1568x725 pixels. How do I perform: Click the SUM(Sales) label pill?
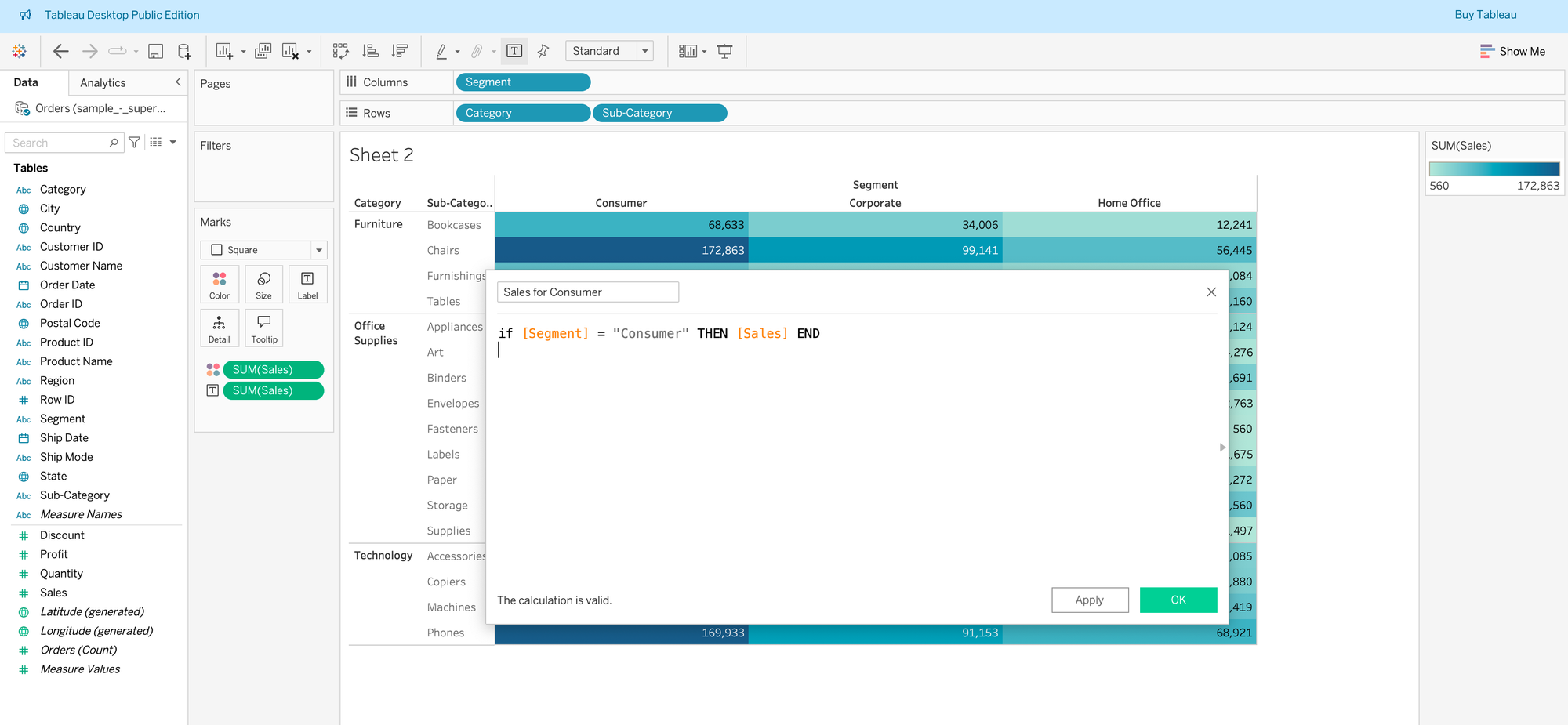click(x=273, y=390)
